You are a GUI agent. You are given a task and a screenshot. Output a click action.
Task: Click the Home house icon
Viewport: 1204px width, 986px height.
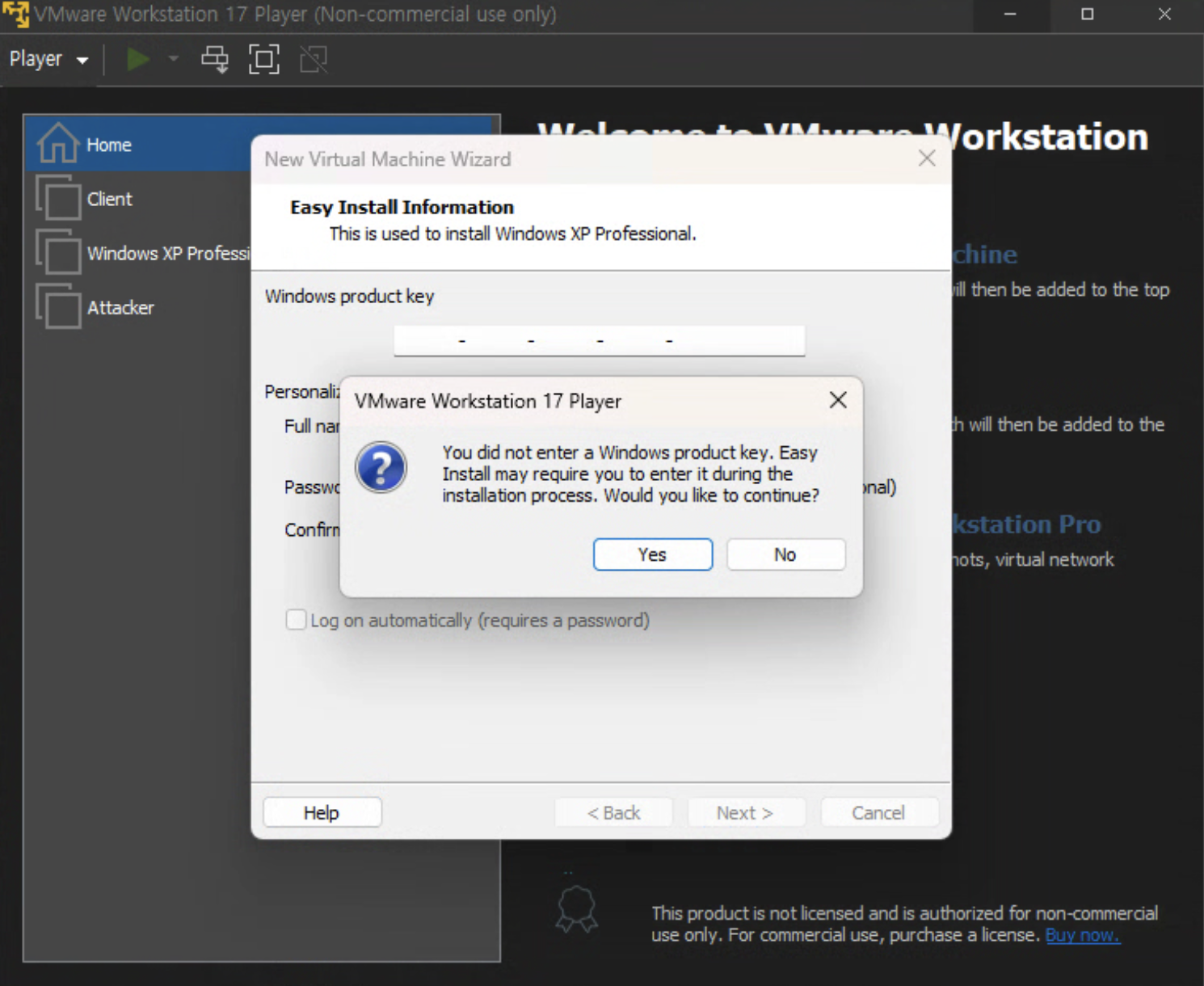click(58, 143)
